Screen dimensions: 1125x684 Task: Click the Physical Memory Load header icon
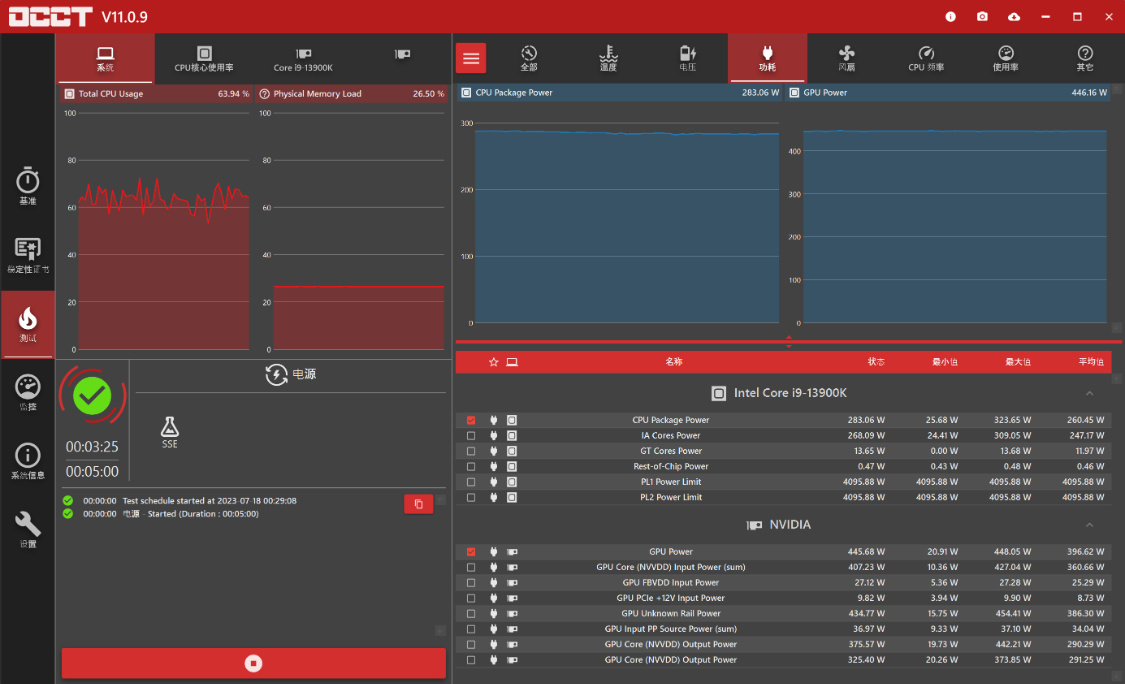(x=264, y=94)
